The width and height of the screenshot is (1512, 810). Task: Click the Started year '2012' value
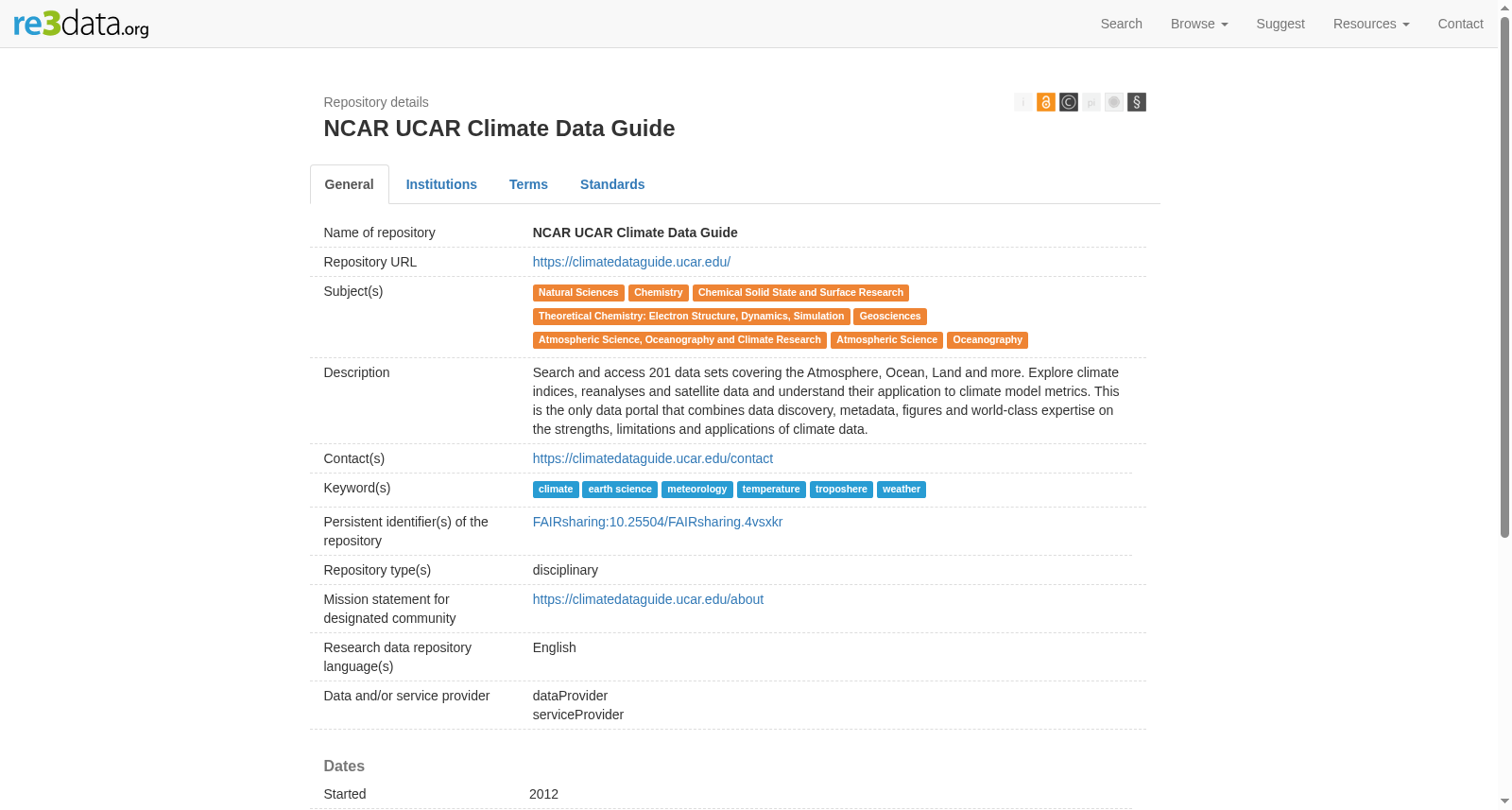543,794
